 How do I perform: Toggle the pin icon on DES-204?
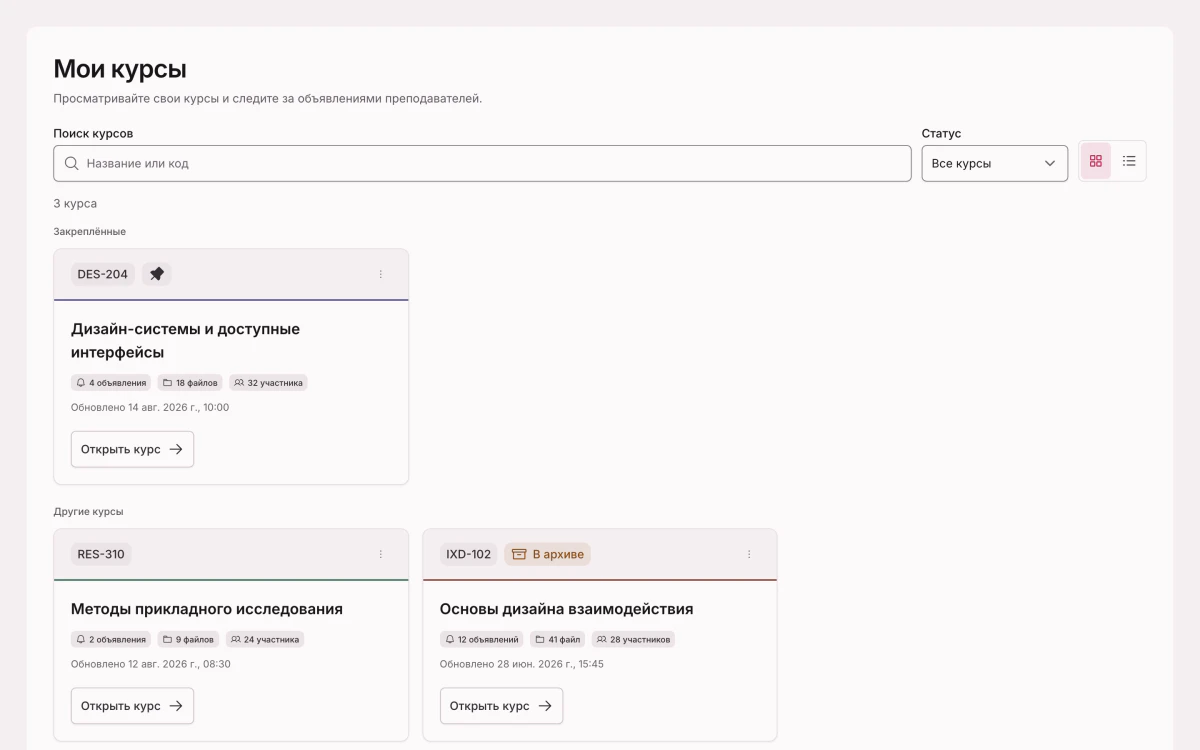157,274
